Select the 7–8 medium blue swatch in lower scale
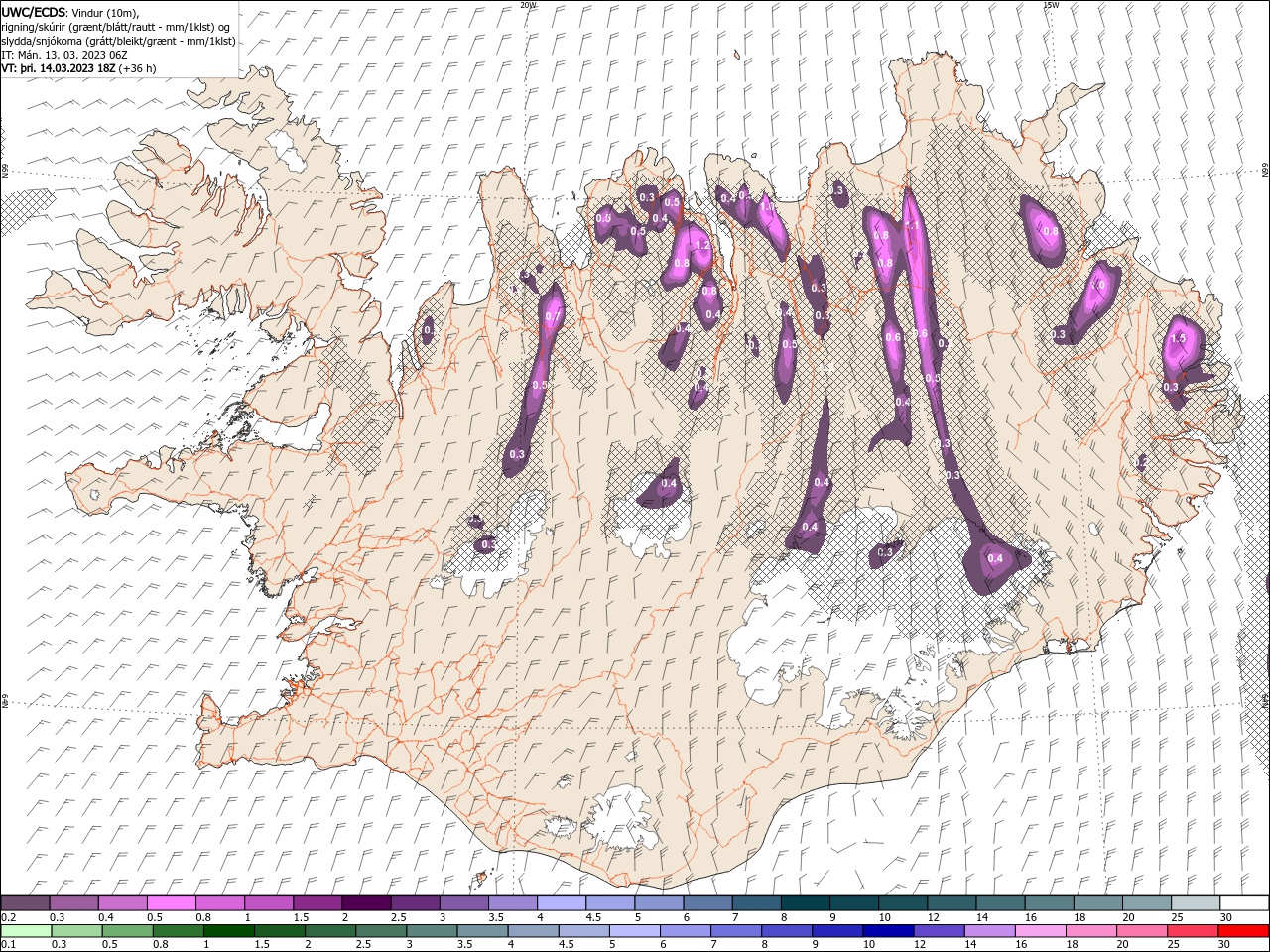This screenshot has width=1270, height=952. pos(735,931)
